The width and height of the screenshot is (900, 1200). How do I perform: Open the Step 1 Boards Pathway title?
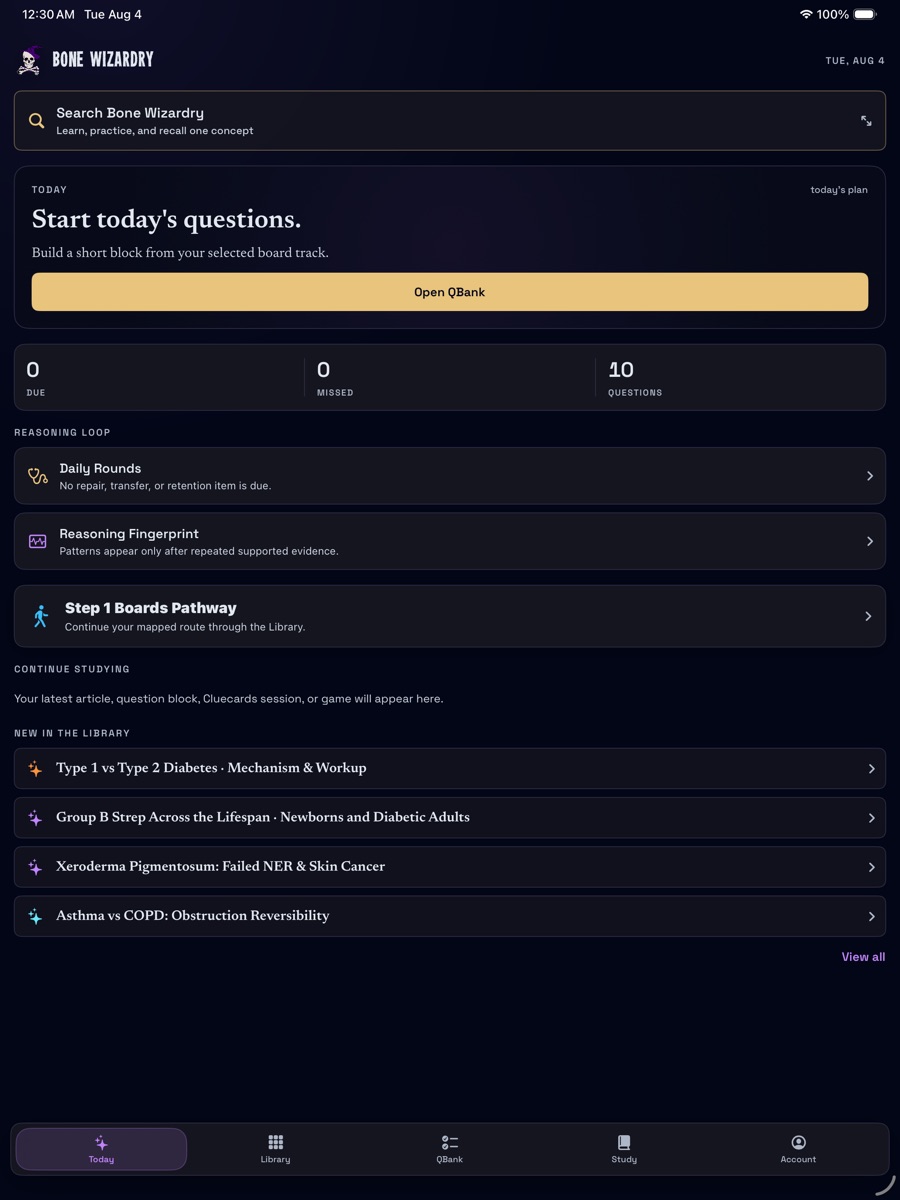[x=151, y=608]
